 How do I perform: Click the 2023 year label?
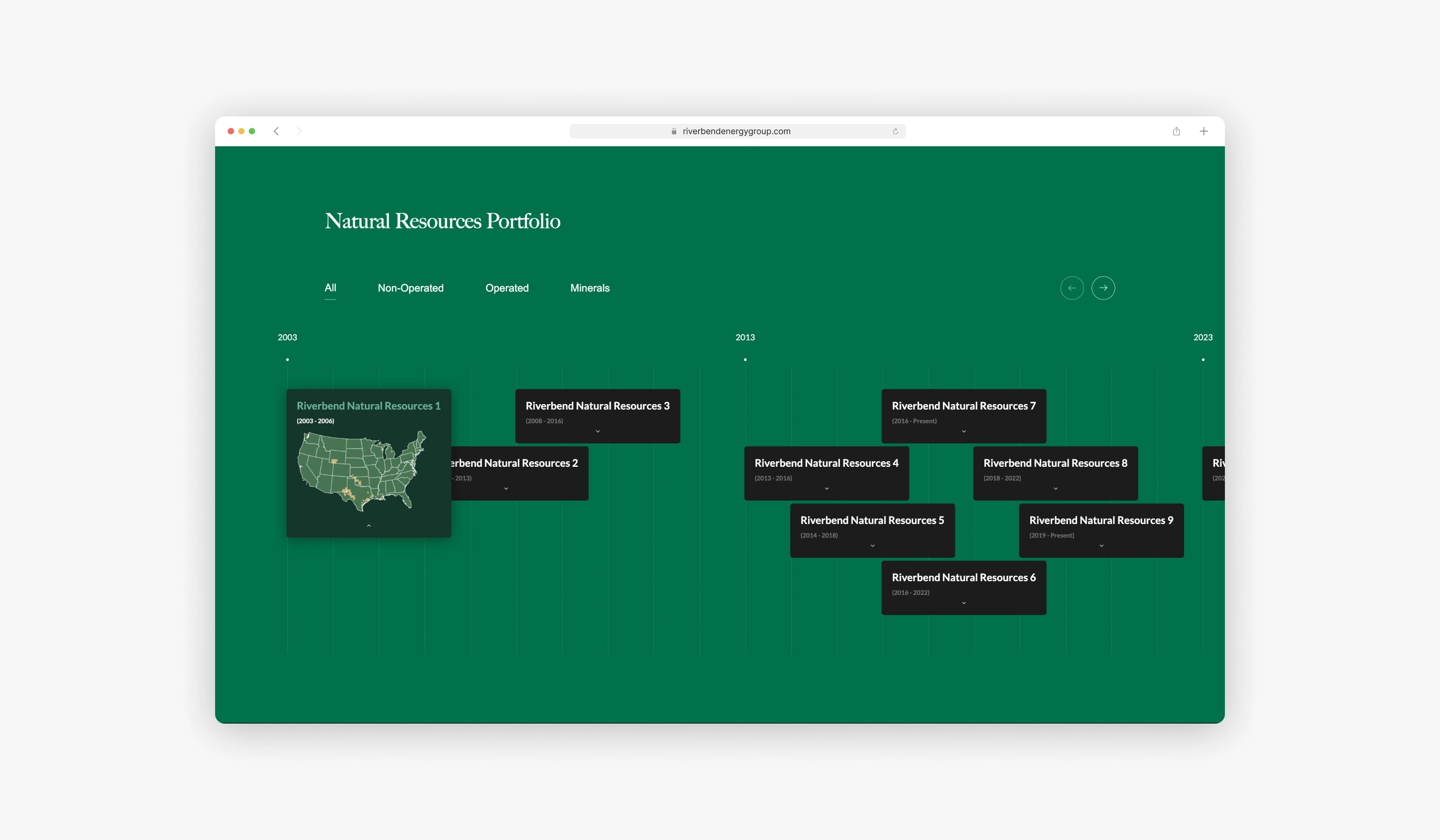(x=1203, y=337)
